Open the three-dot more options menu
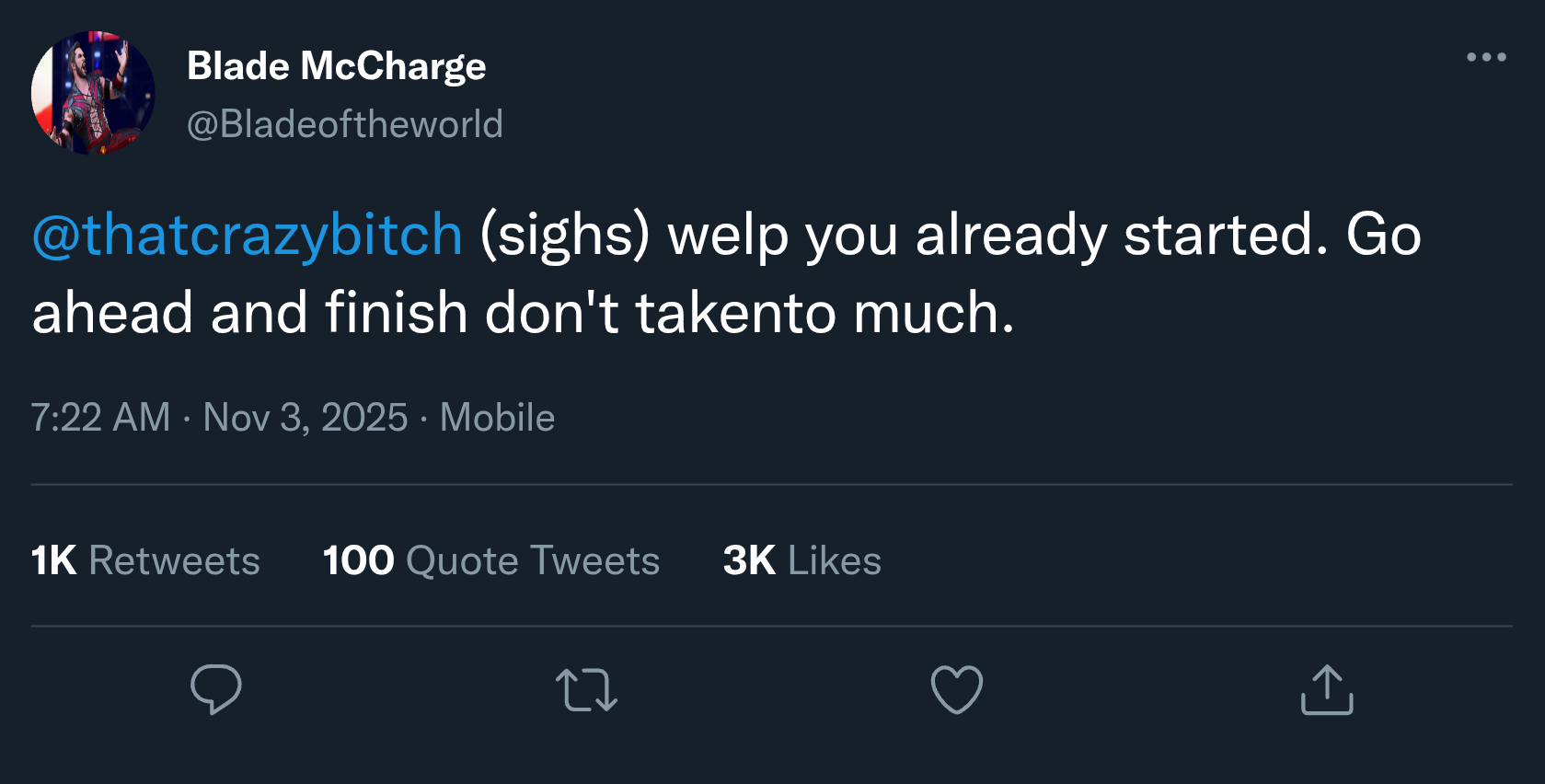 (1486, 57)
